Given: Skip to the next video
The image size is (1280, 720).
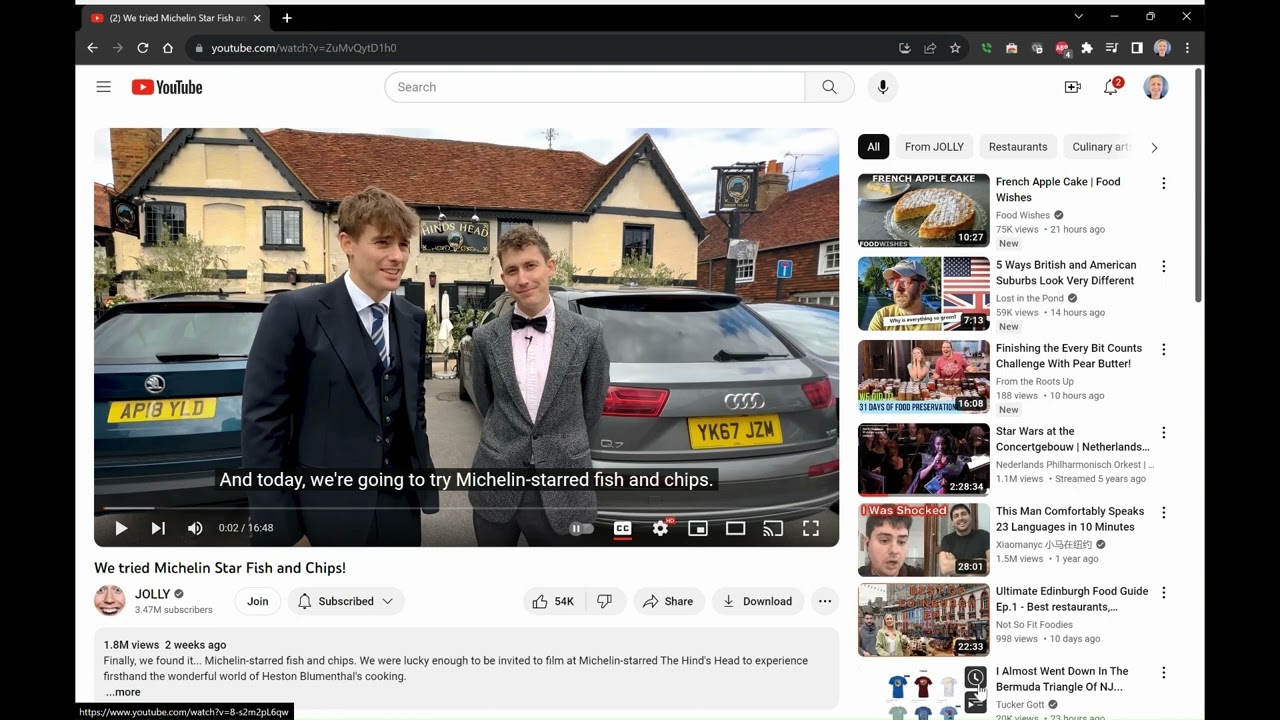Looking at the screenshot, I should [x=158, y=528].
